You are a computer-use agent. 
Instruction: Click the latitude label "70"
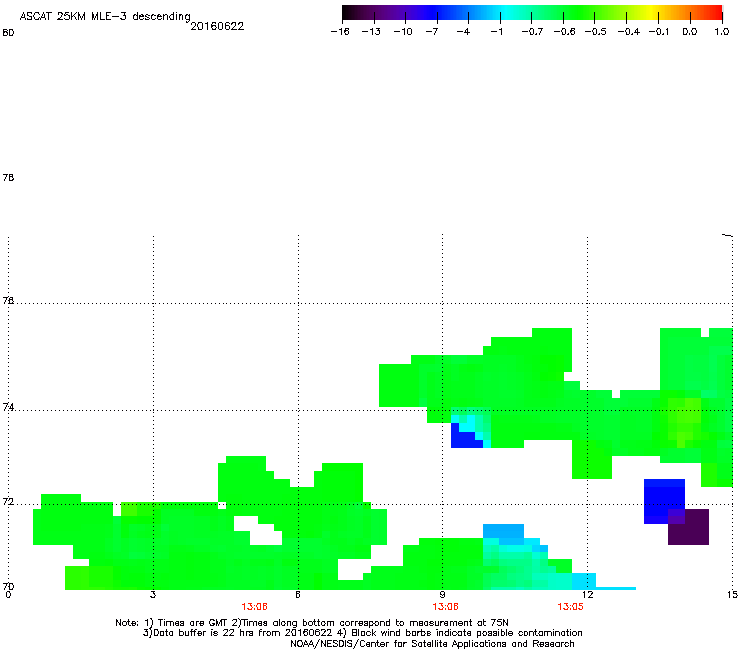(x=8, y=586)
